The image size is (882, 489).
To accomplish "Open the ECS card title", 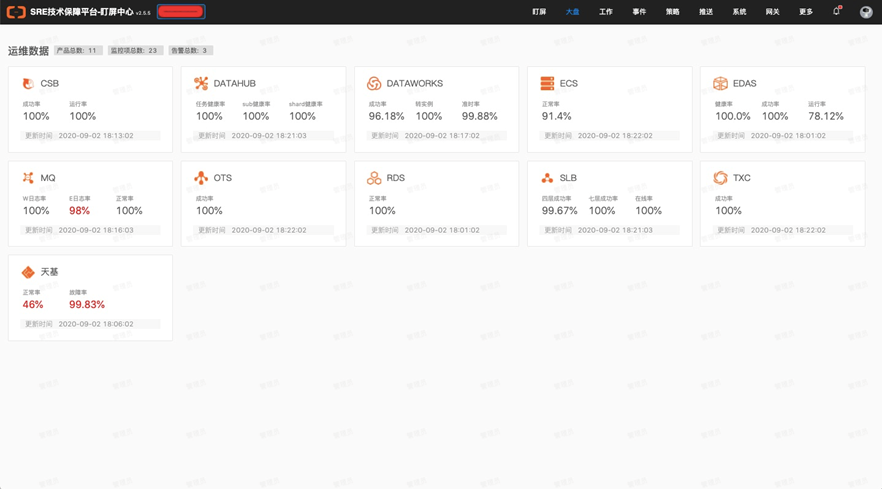I will point(569,83).
